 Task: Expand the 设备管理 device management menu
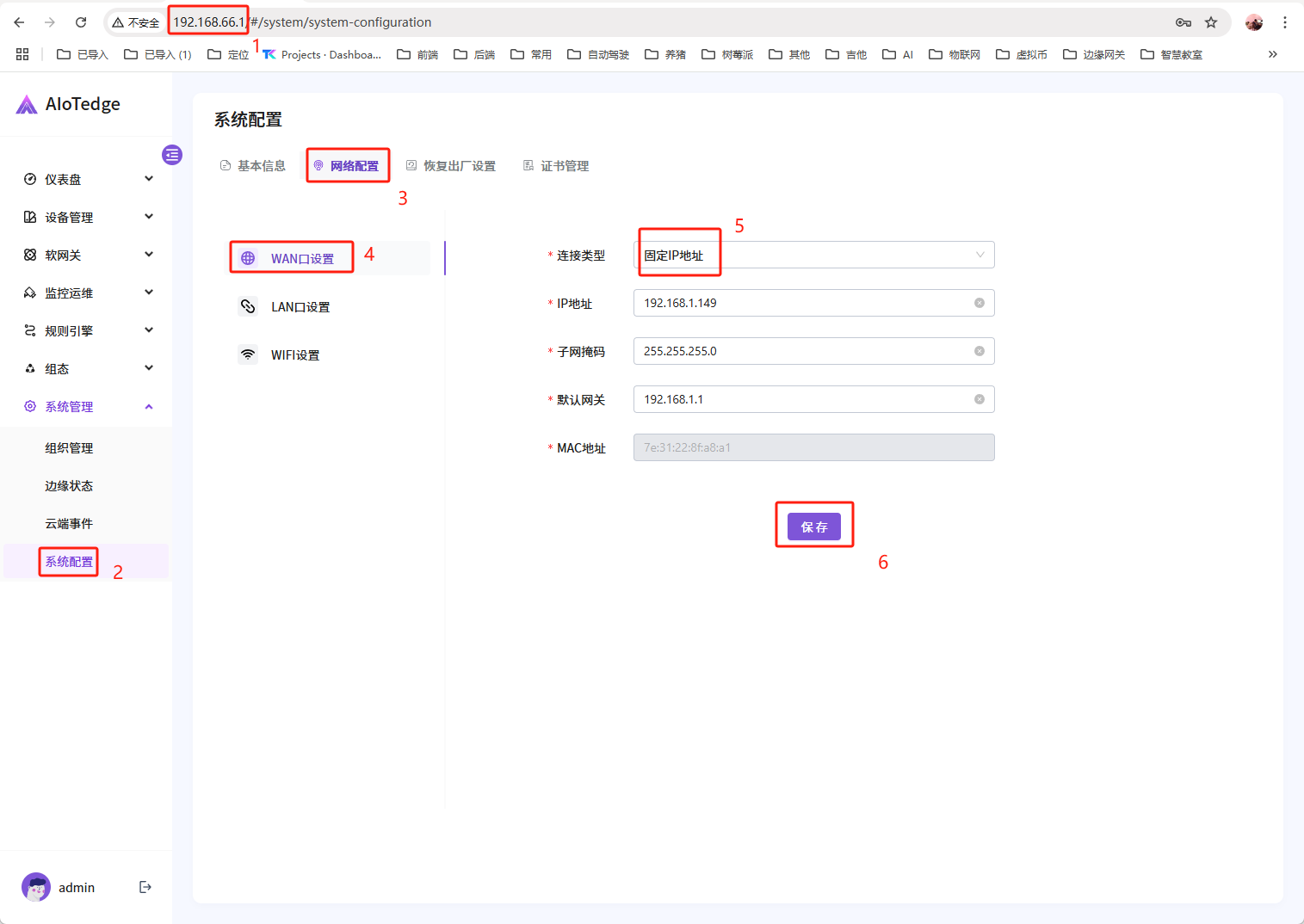(86, 218)
